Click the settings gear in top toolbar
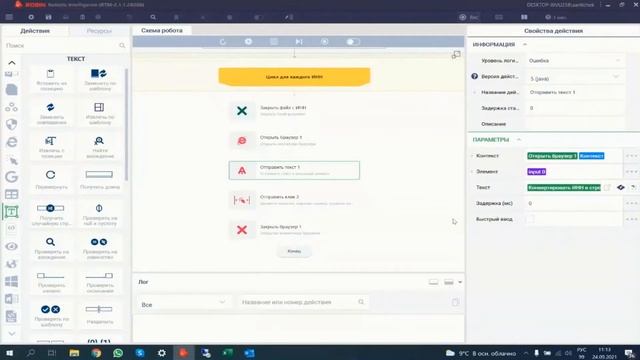 (x=31, y=17)
